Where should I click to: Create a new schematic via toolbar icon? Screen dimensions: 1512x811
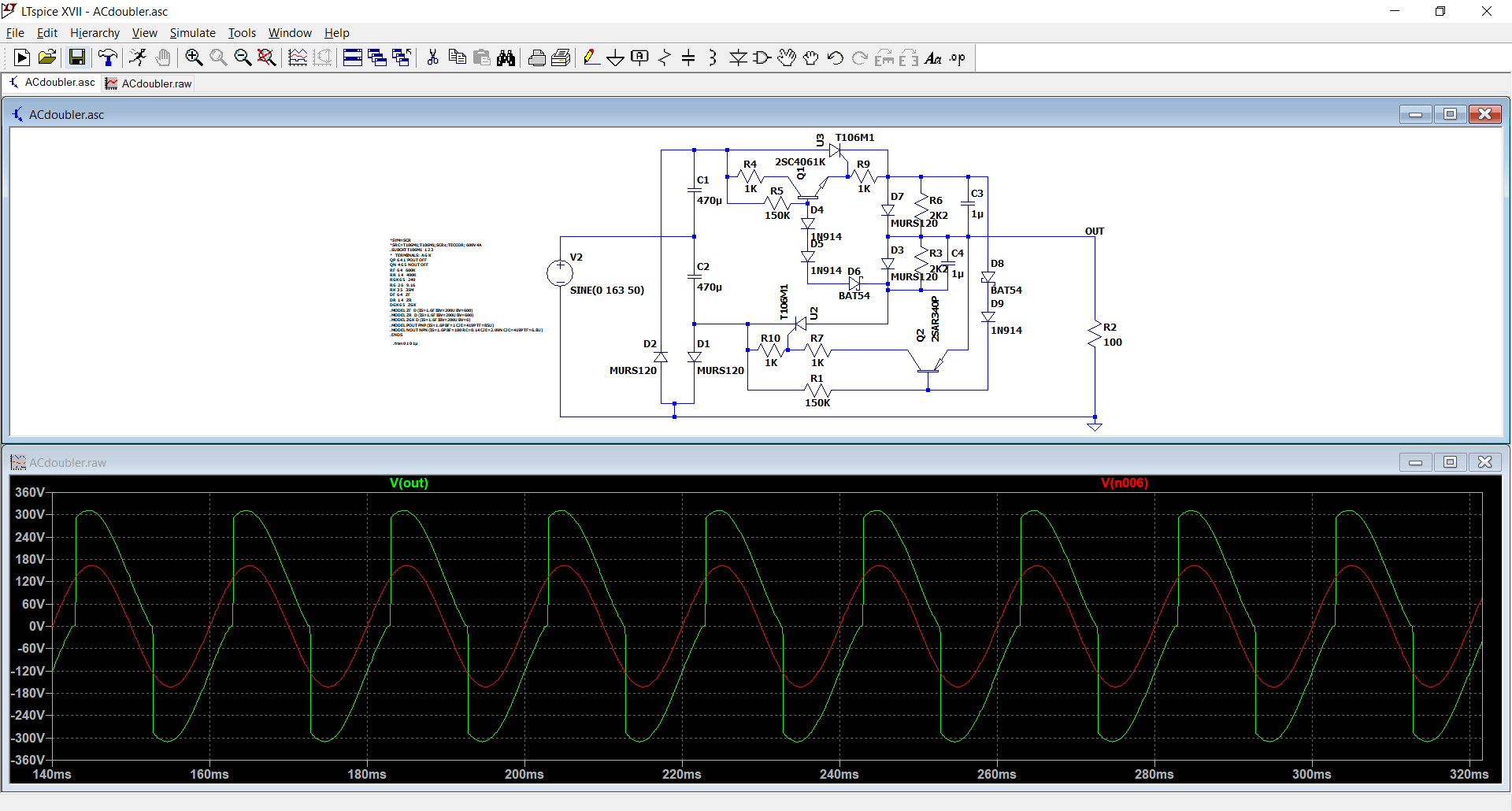pyautogui.click(x=22, y=57)
